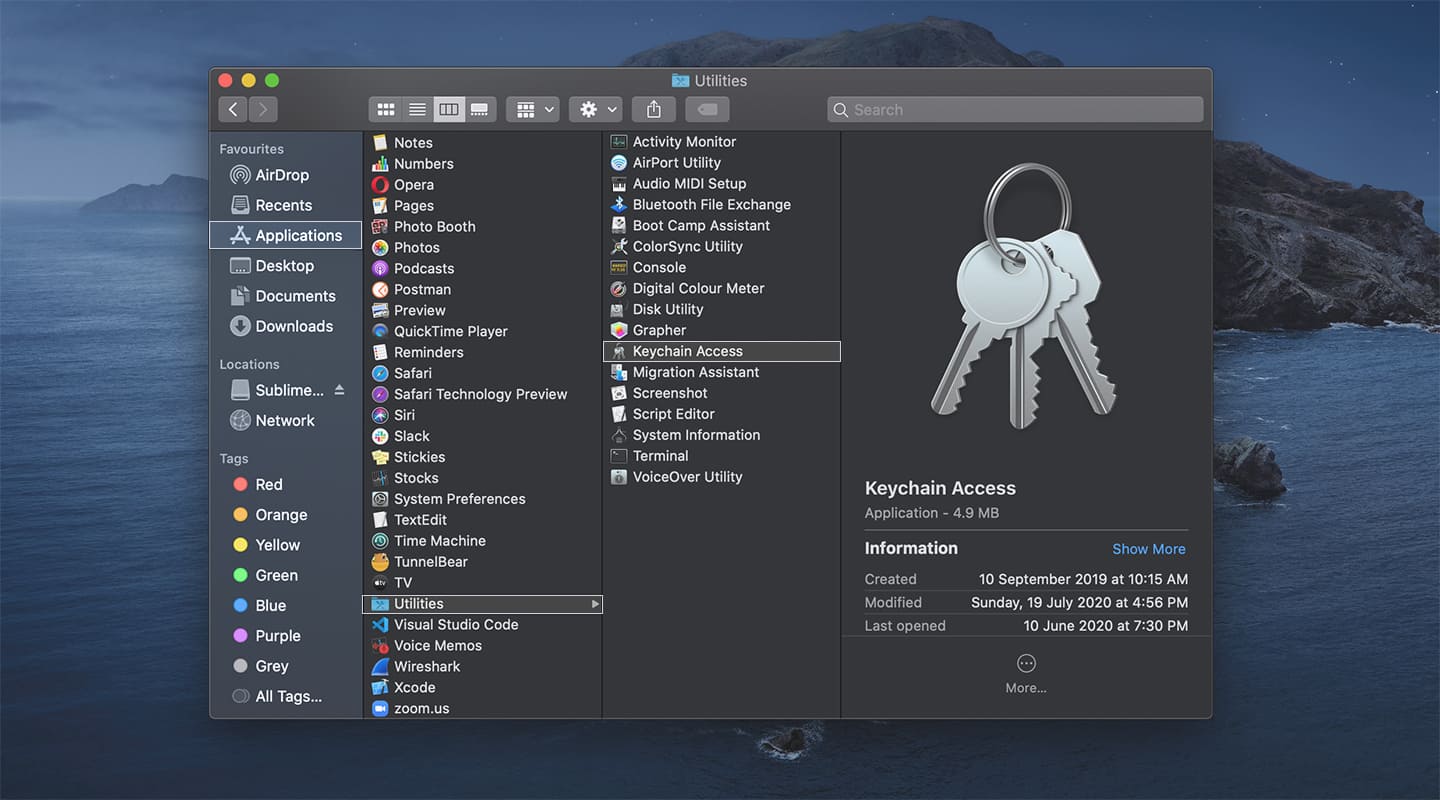This screenshot has height=800, width=1440.
Task: Launch the Terminal utility
Action: (661, 455)
